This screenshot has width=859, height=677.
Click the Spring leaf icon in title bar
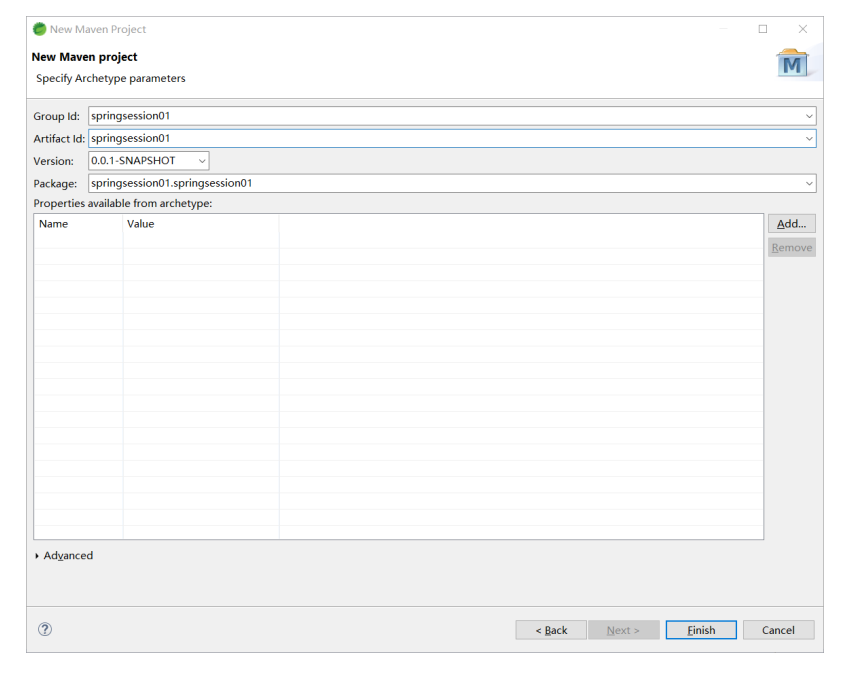[x=39, y=29]
